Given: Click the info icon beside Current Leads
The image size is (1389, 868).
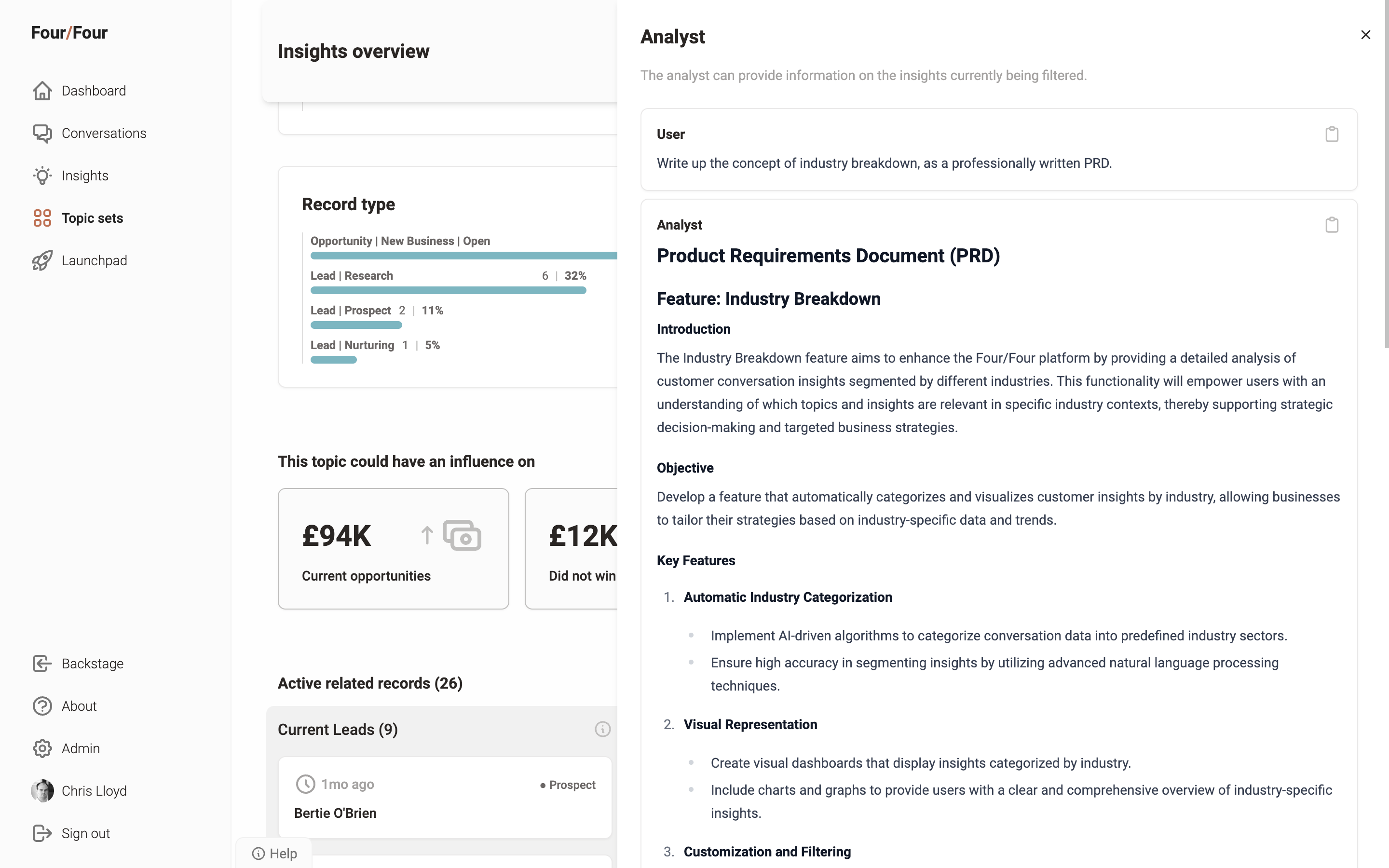Looking at the screenshot, I should [x=602, y=729].
